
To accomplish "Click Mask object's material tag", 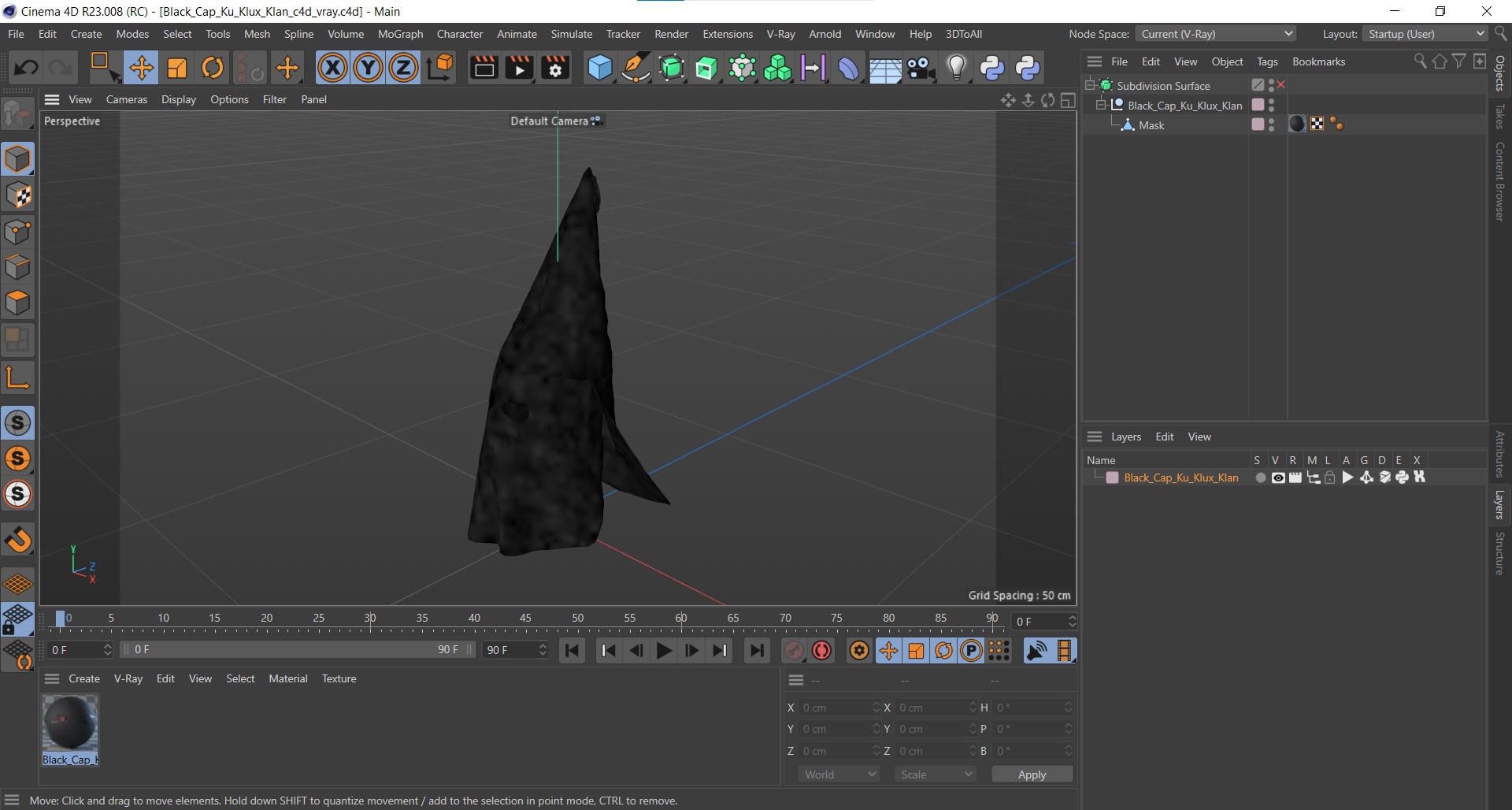I will click(1297, 124).
